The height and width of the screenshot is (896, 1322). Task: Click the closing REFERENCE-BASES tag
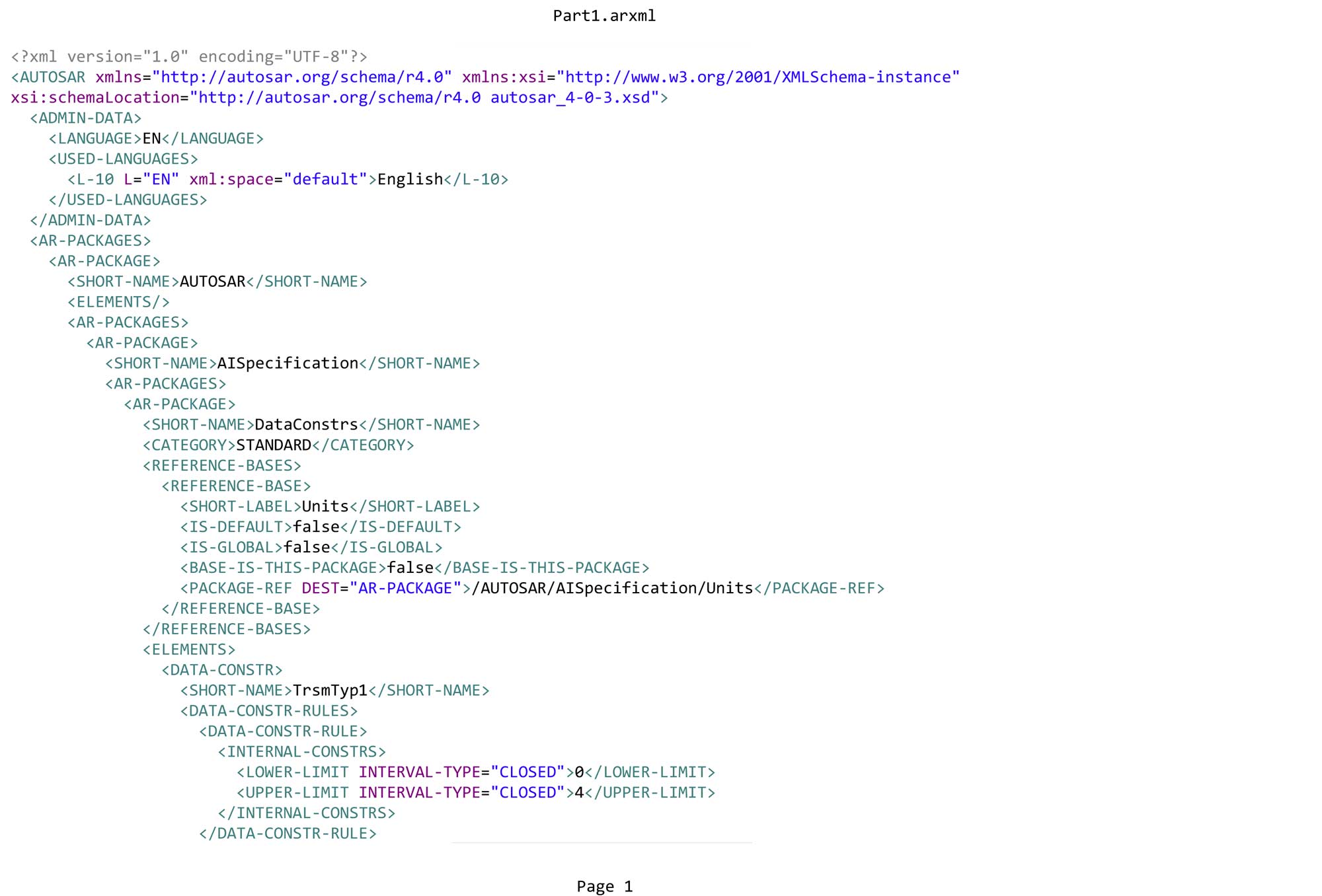pyautogui.click(x=227, y=630)
